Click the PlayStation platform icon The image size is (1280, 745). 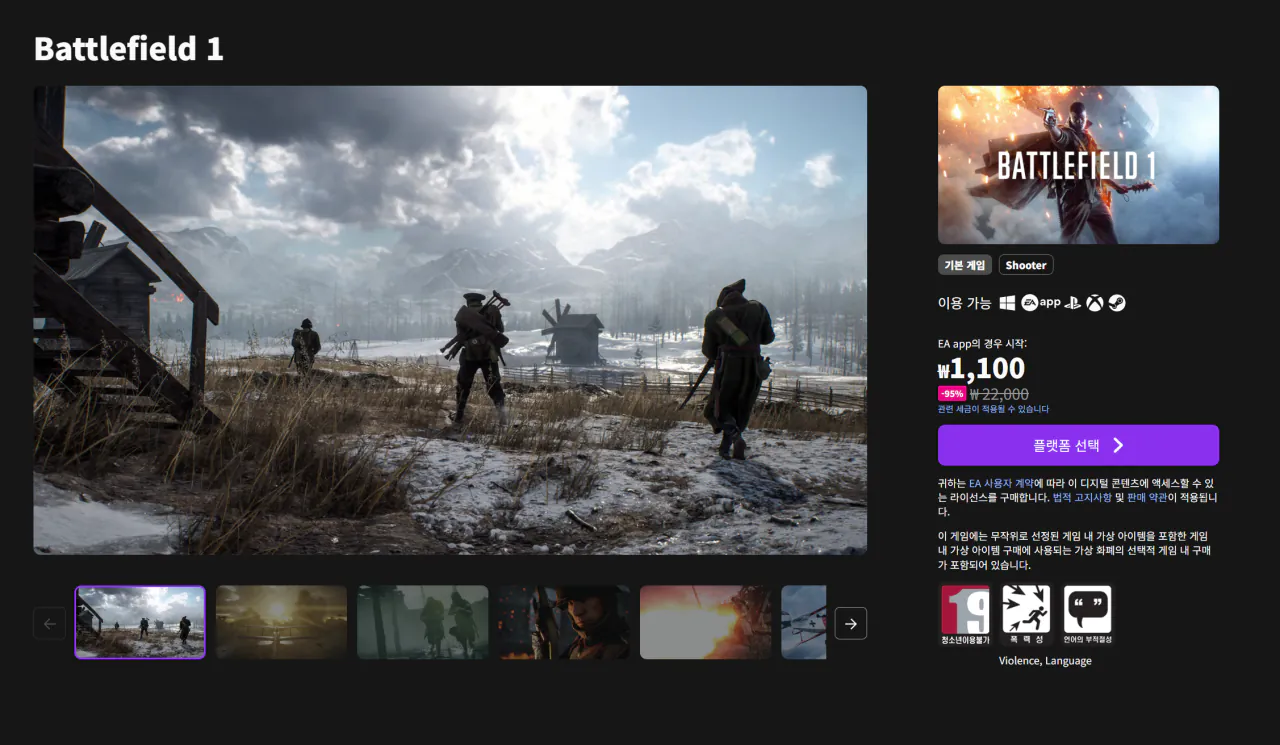pyautogui.click(x=1073, y=302)
